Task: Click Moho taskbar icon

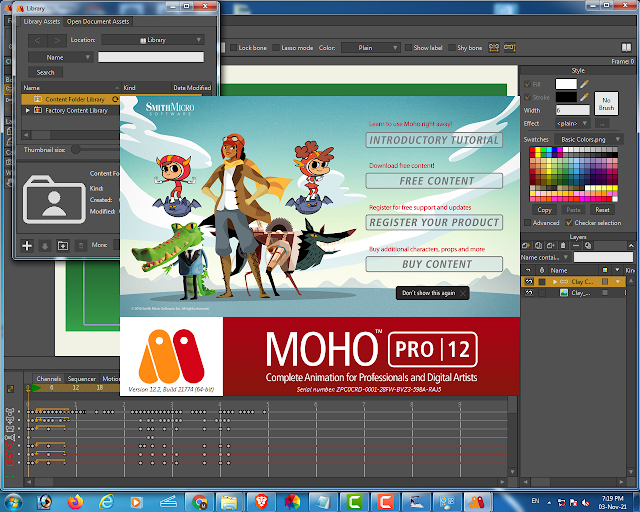Action: click(x=476, y=502)
